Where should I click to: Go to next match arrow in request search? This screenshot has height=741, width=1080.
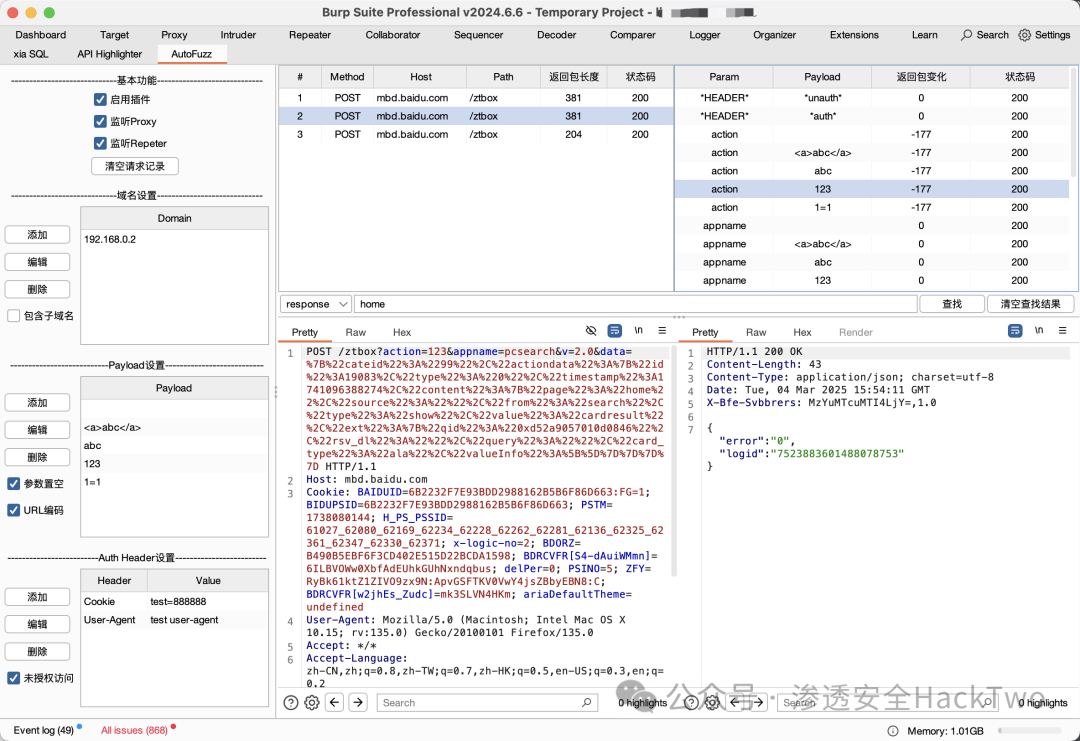[358, 702]
